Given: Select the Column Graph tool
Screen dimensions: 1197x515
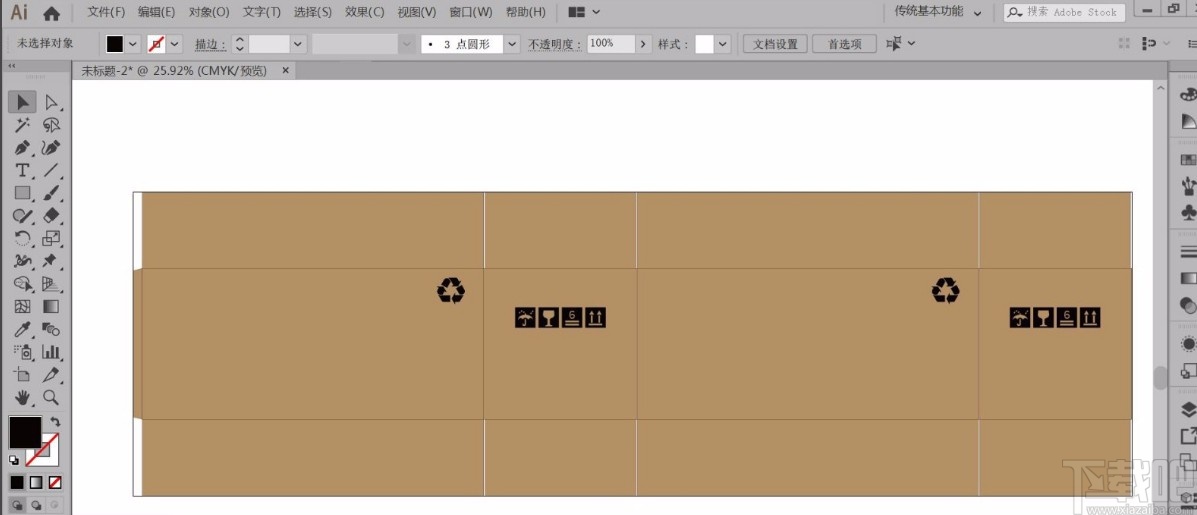Looking at the screenshot, I should click(51, 352).
